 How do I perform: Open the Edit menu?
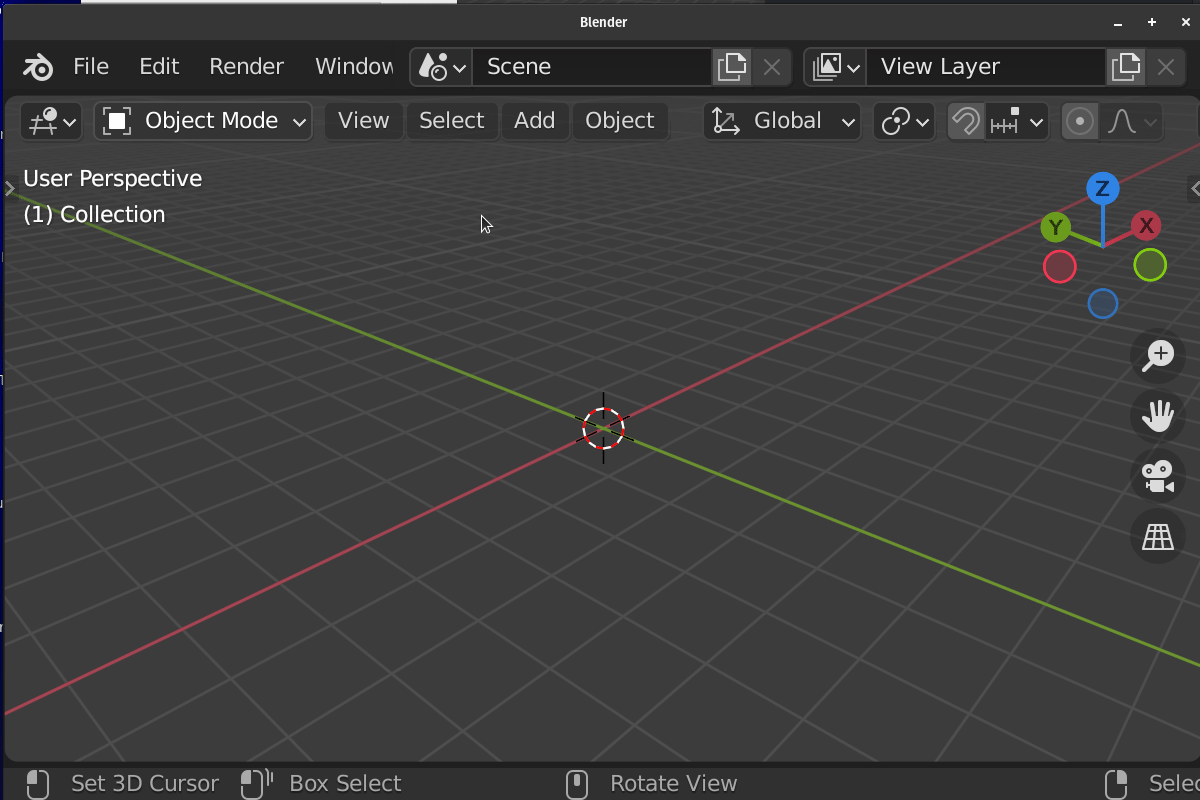[x=159, y=67]
